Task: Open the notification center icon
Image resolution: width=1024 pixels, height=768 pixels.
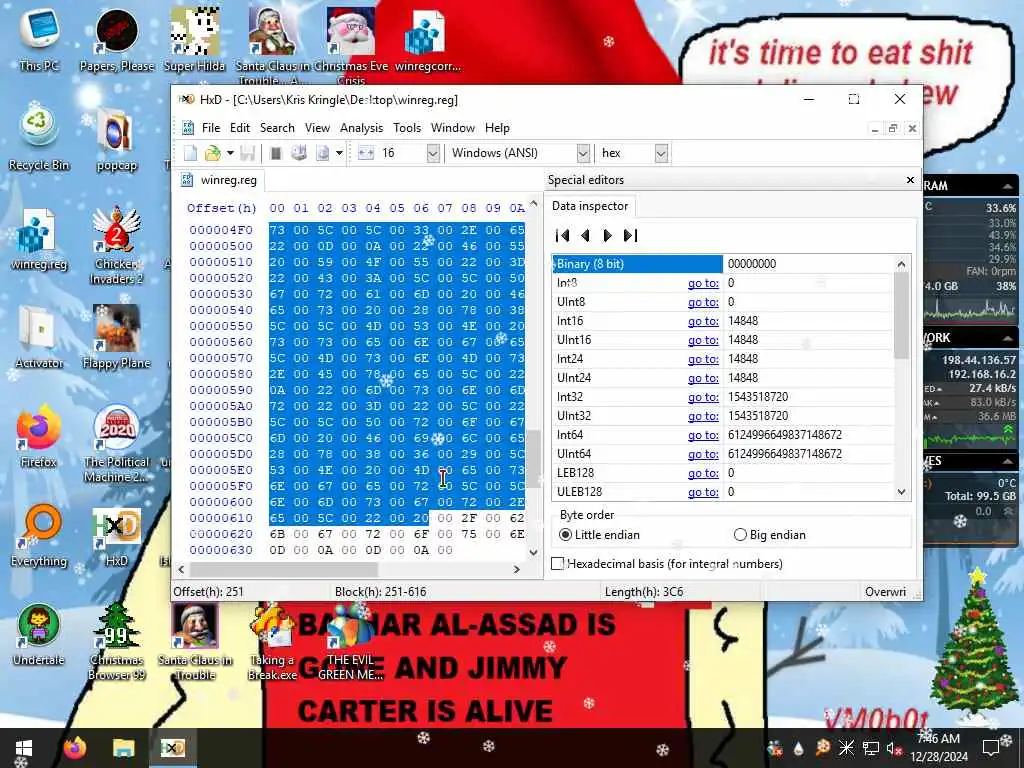Action: 991,748
